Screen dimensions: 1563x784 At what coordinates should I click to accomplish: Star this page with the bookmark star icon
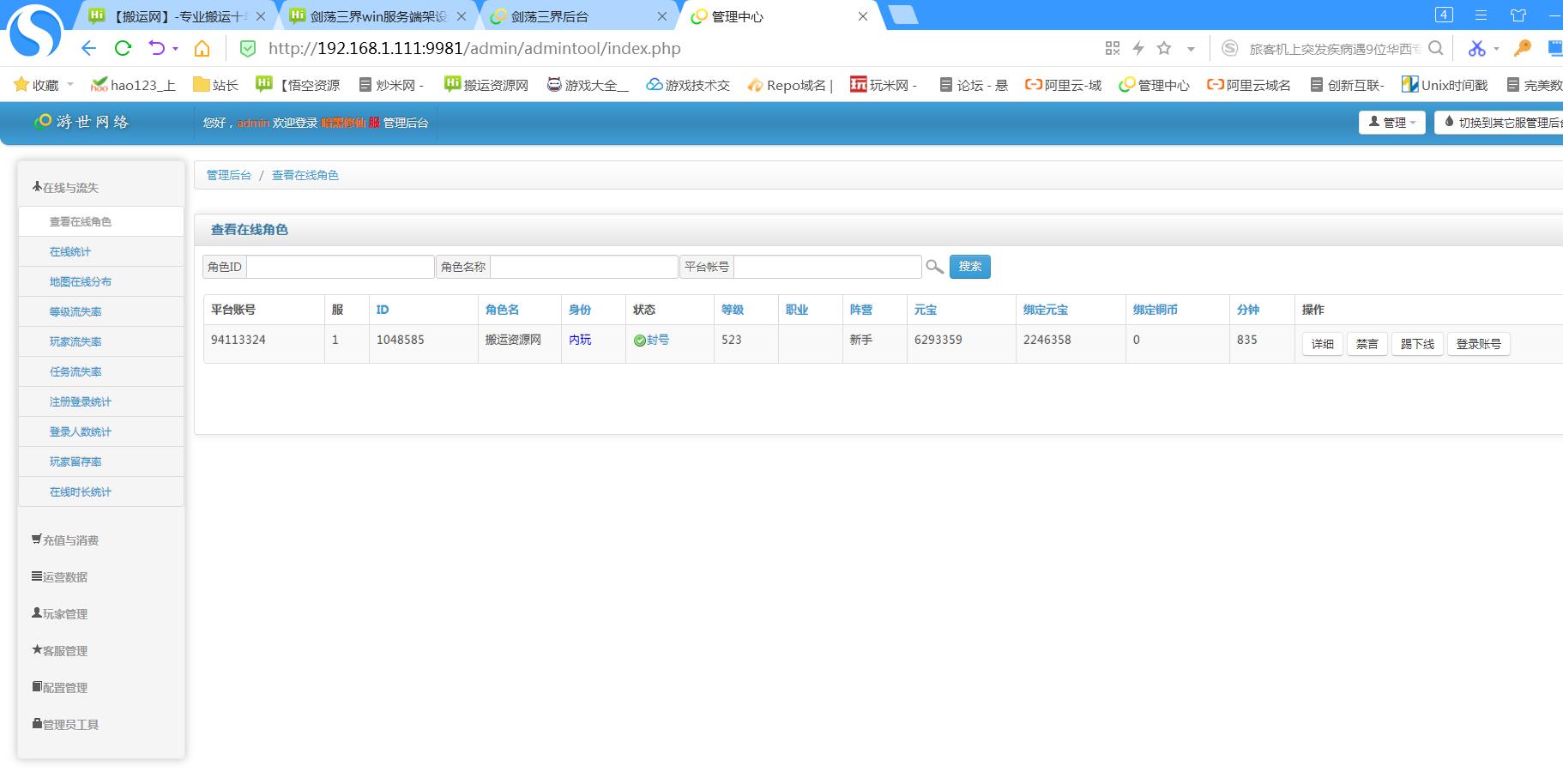1164,48
